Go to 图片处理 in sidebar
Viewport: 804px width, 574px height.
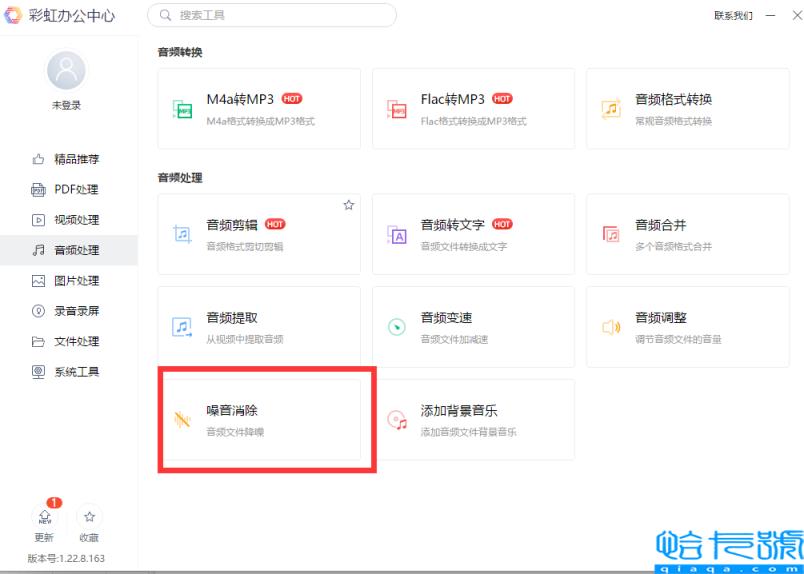click(69, 281)
